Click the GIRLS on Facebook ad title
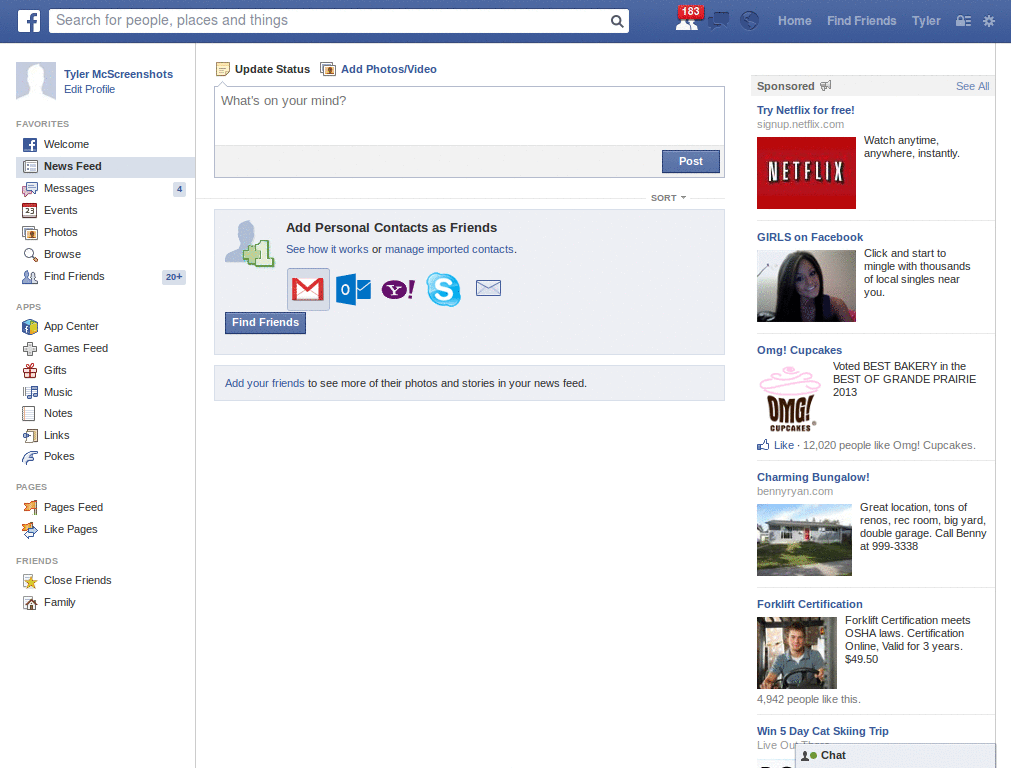The image size is (1024, 768). click(810, 238)
